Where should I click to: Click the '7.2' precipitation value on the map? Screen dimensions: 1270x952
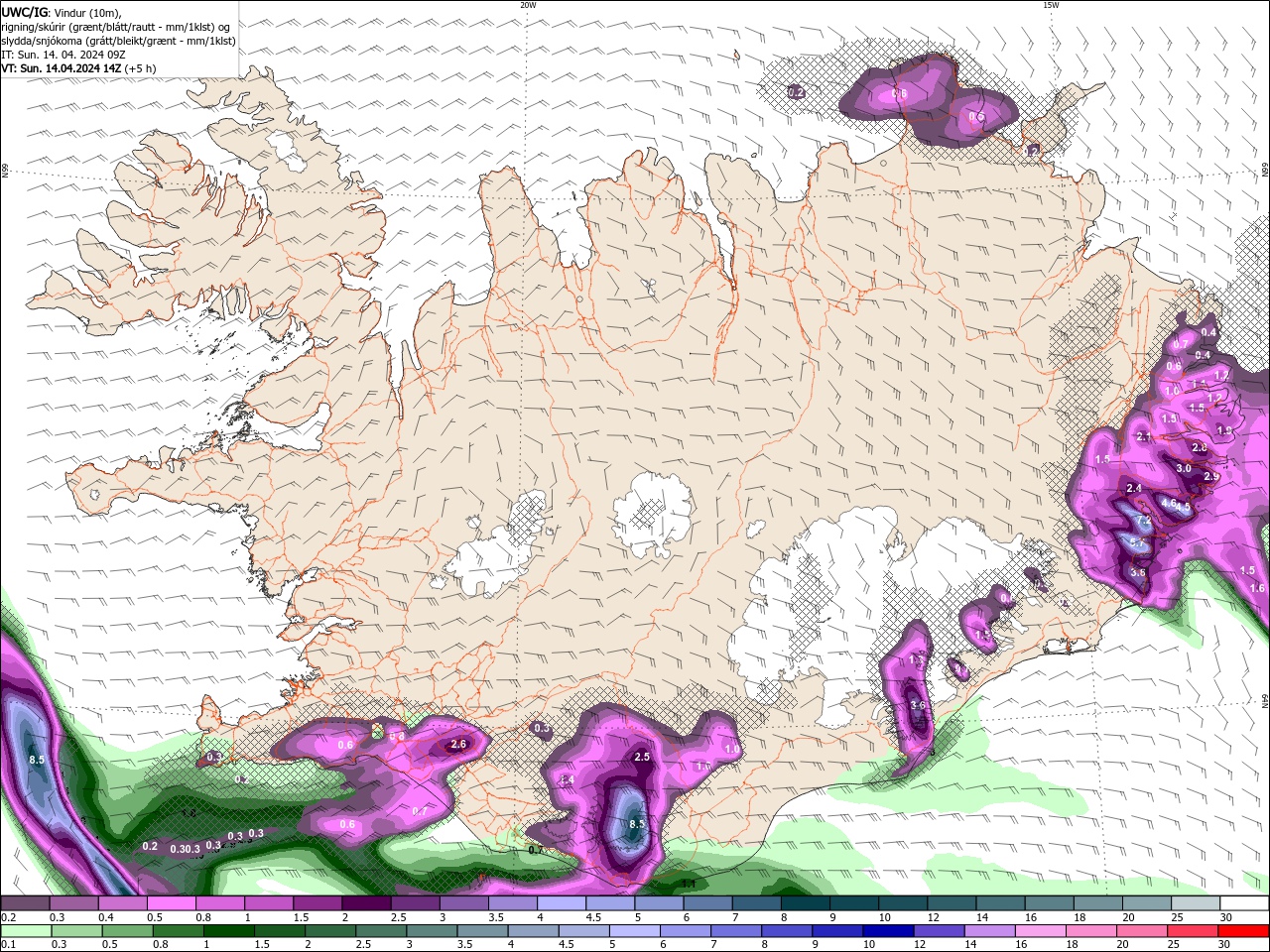(1143, 521)
